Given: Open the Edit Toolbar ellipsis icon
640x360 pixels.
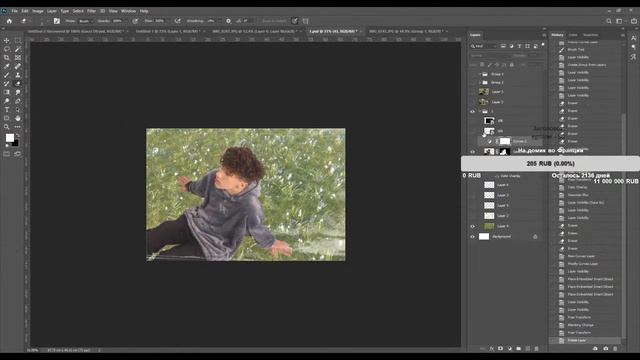Looking at the screenshot, I should pyautogui.click(x=18, y=127).
